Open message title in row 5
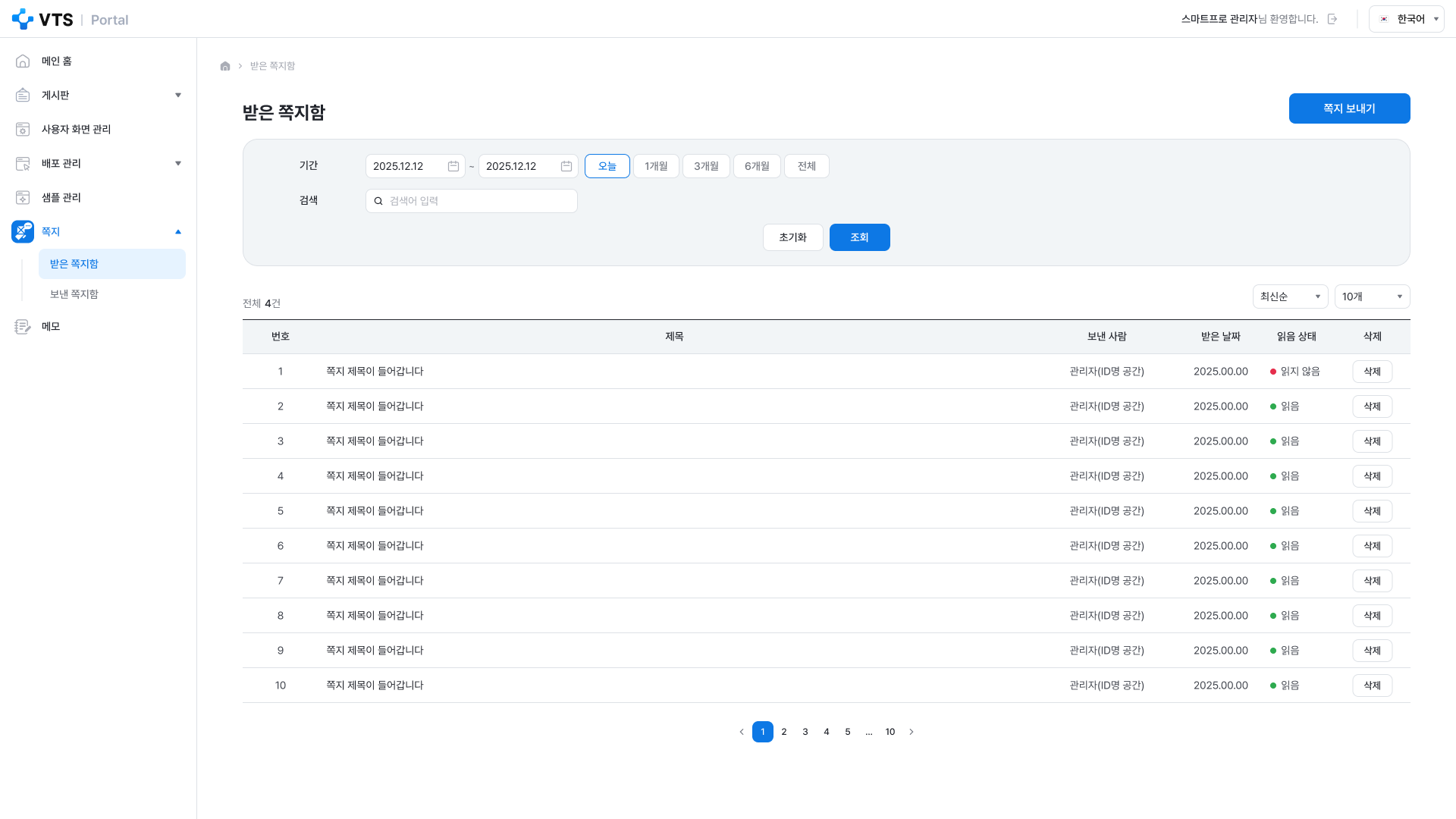This screenshot has height=819, width=1456. tap(375, 511)
